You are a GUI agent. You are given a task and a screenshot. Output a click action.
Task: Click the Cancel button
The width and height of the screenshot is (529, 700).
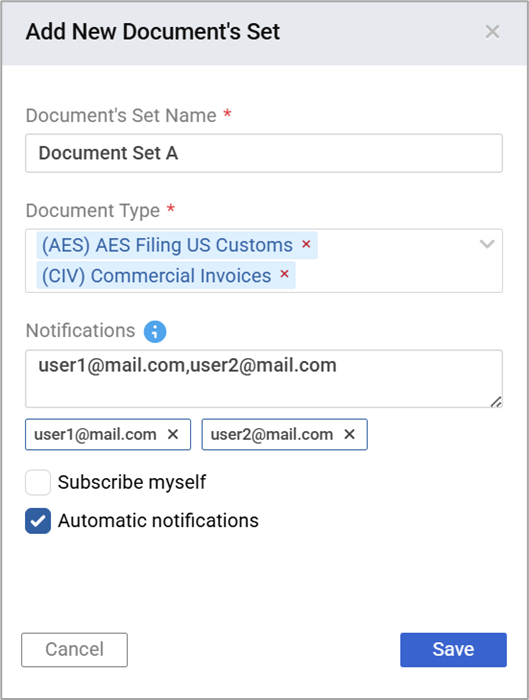pos(75,650)
